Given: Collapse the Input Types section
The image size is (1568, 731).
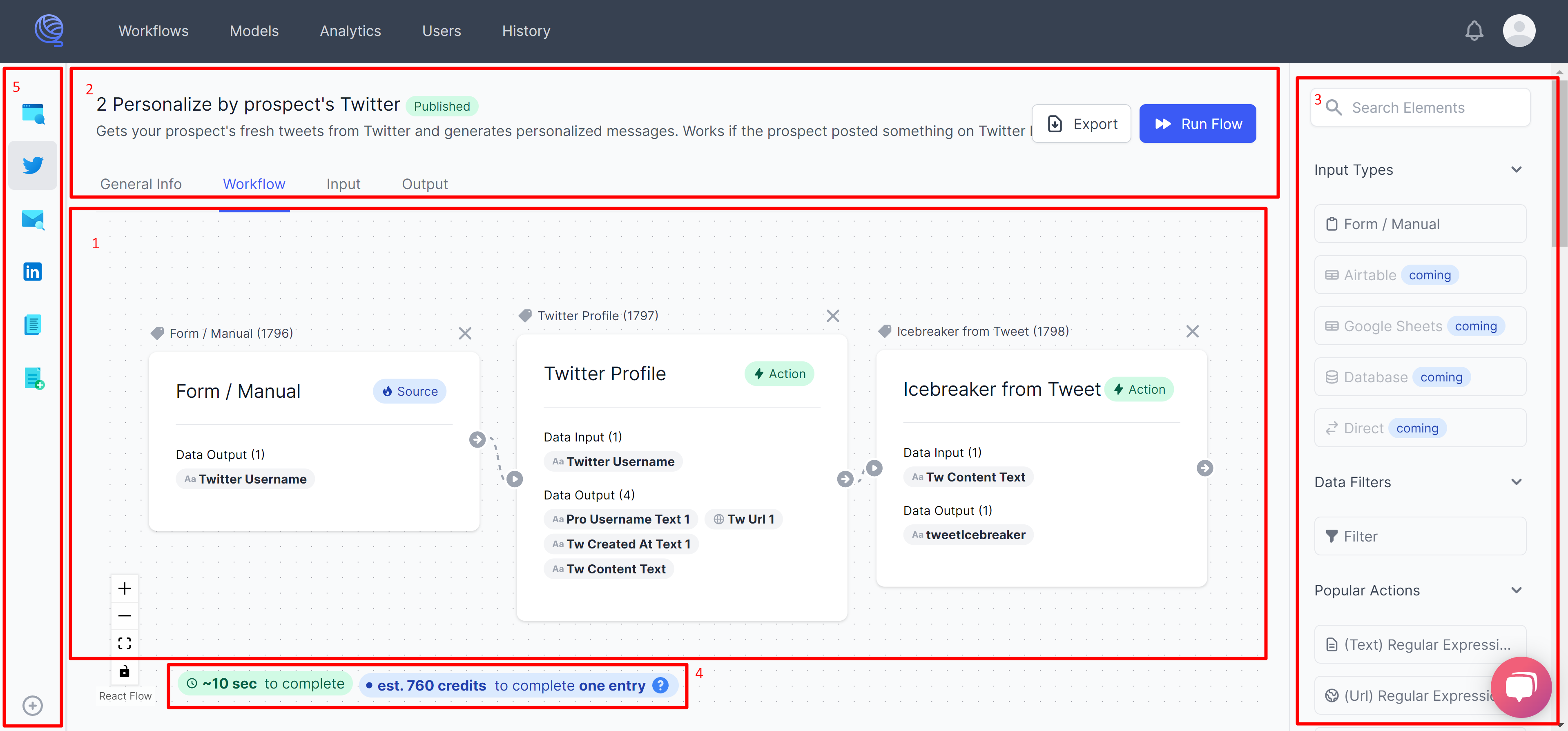Looking at the screenshot, I should tap(1516, 170).
